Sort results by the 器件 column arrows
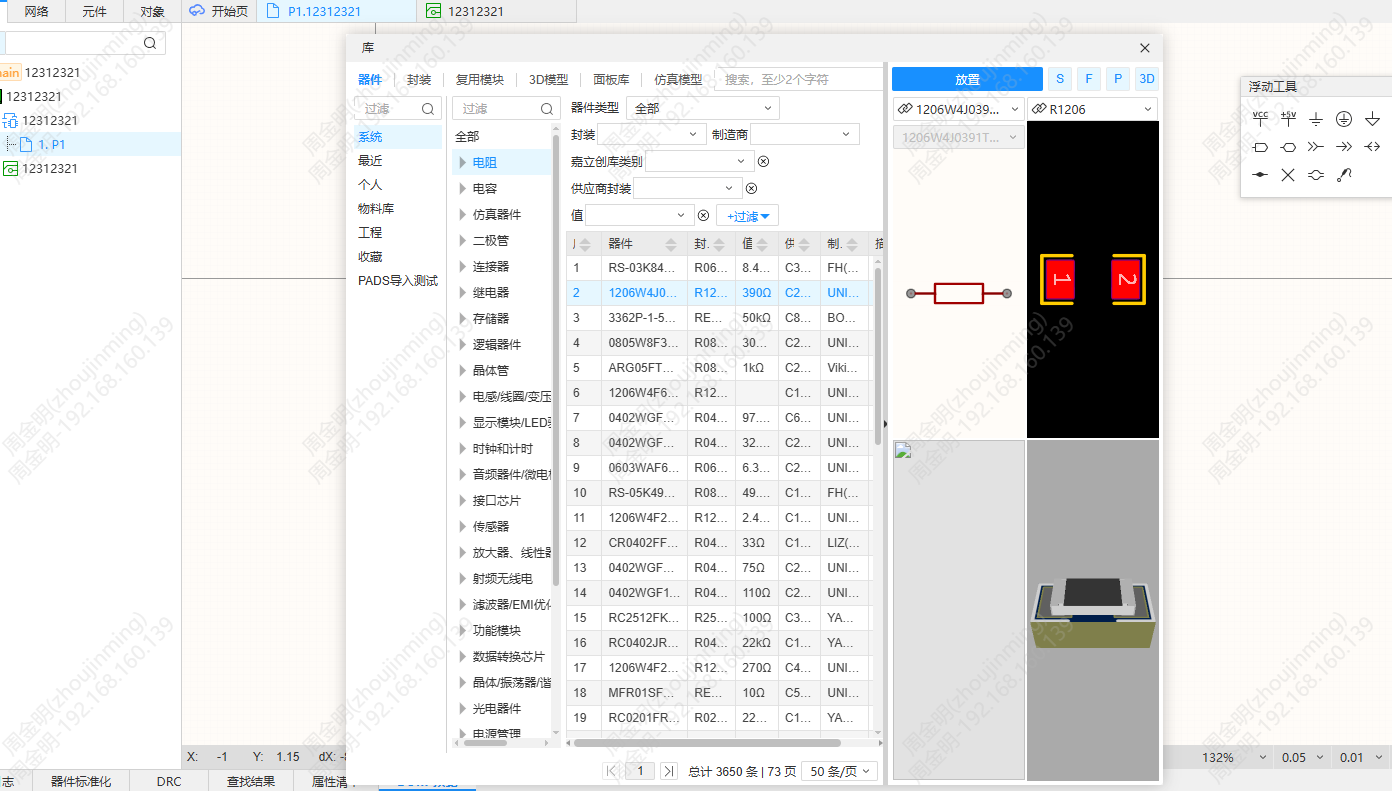The width and height of the screenshot is (1392, 791). [670, 244]
